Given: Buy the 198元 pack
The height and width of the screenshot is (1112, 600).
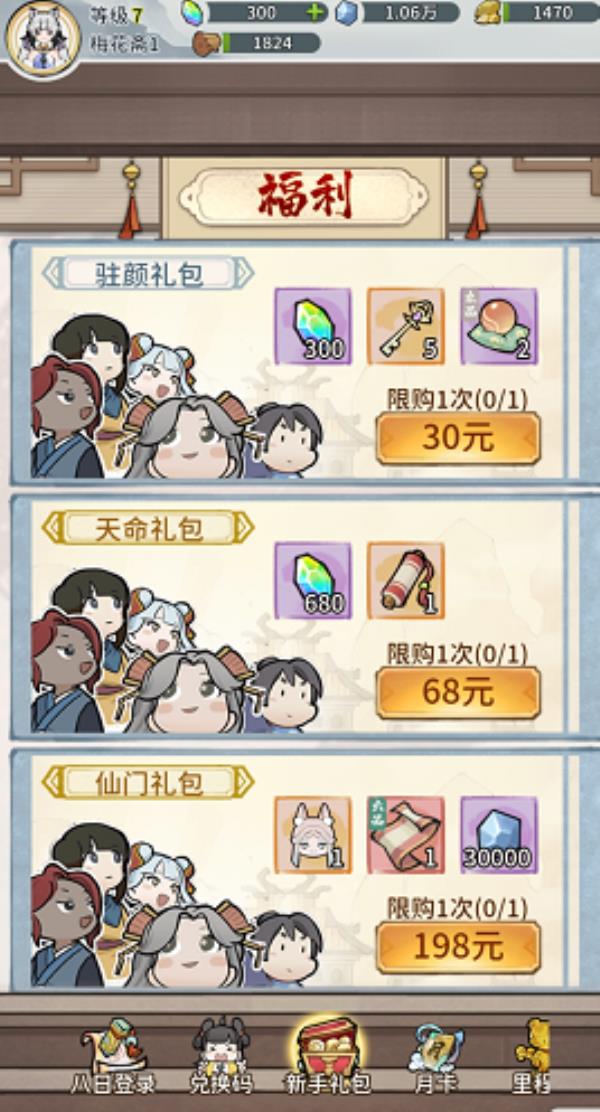Looking at the screenshot, I should [458, 947].
